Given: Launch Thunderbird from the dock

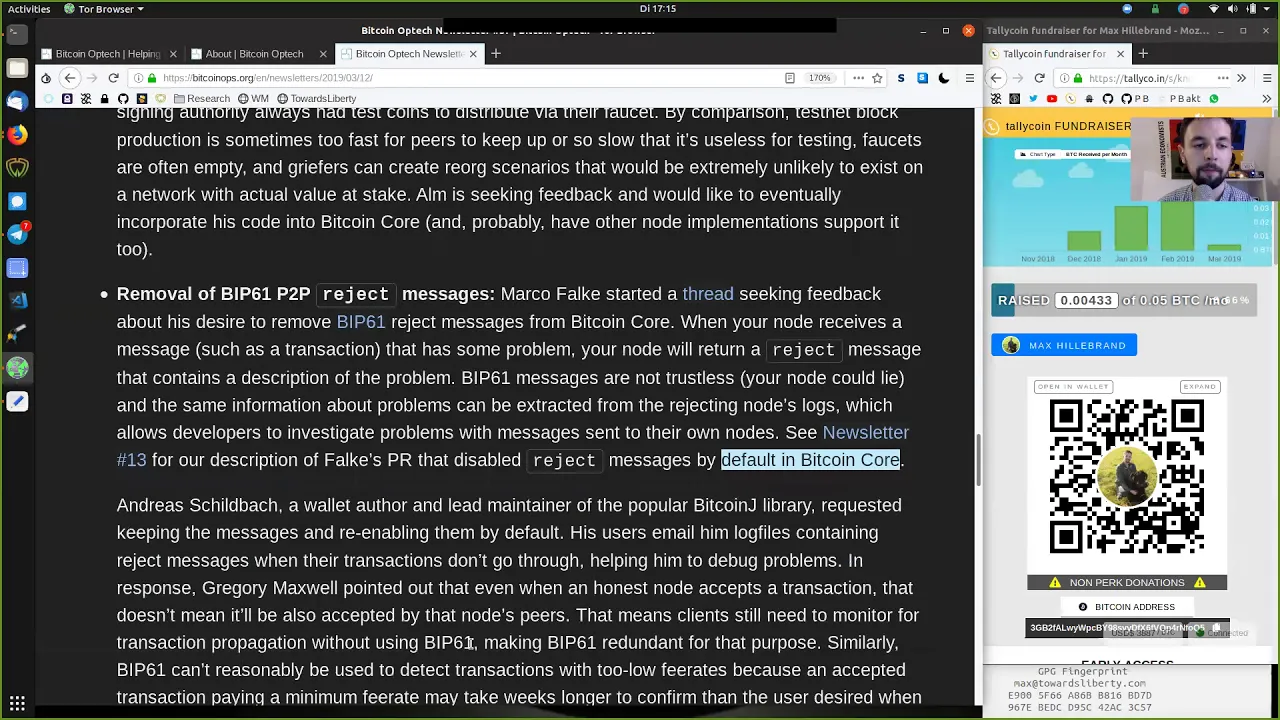Looking at the screenshot, I should (17, 101).
